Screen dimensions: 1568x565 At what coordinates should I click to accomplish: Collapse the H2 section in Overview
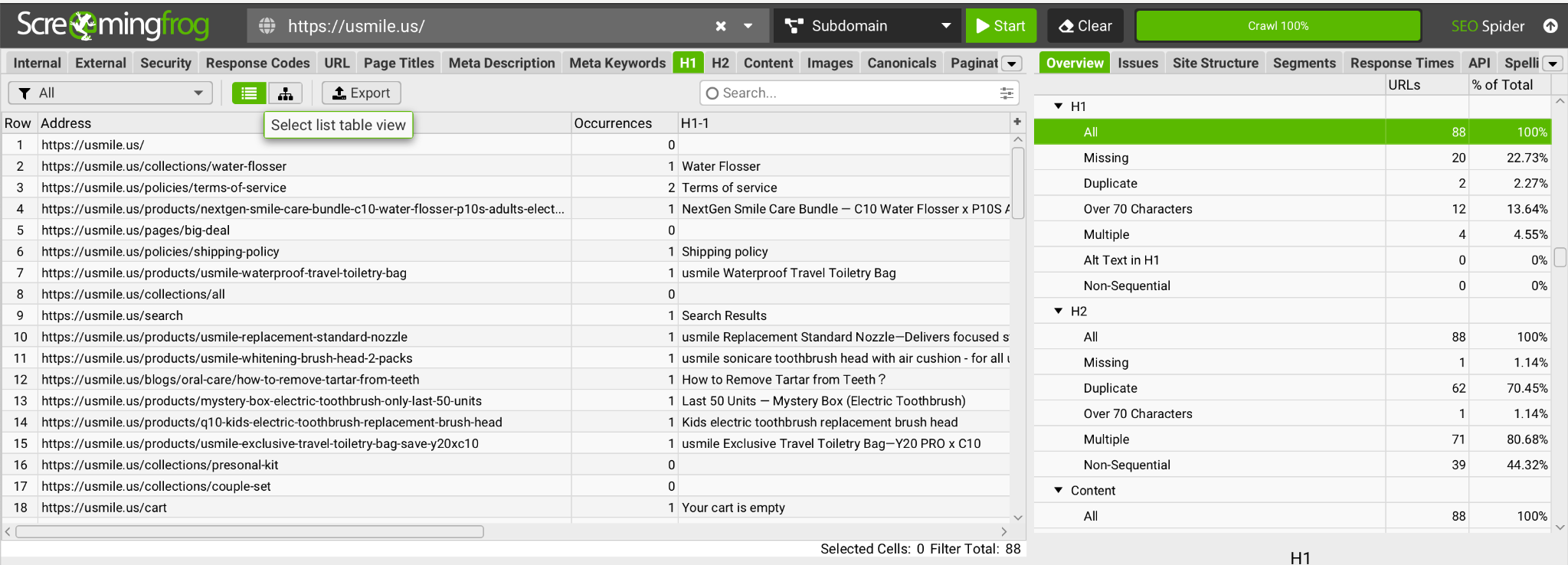(x=1059, y=311)
